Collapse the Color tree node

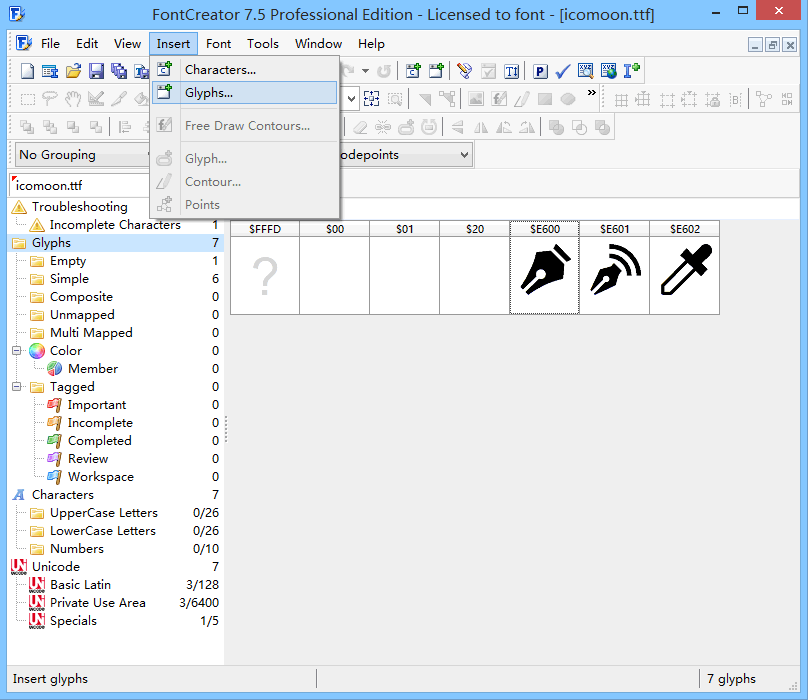coord(16,351)
